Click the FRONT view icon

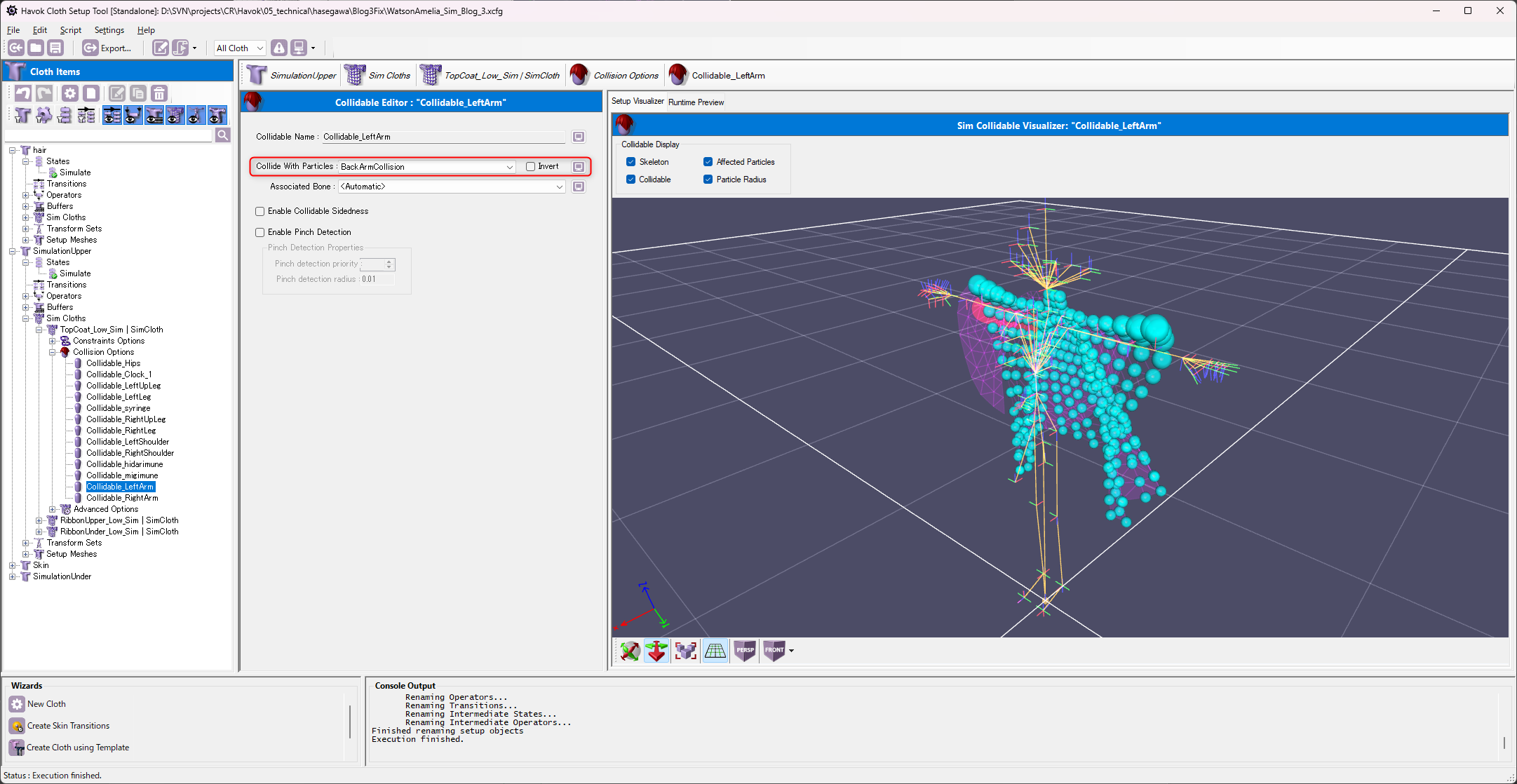[x=774, y=651]
